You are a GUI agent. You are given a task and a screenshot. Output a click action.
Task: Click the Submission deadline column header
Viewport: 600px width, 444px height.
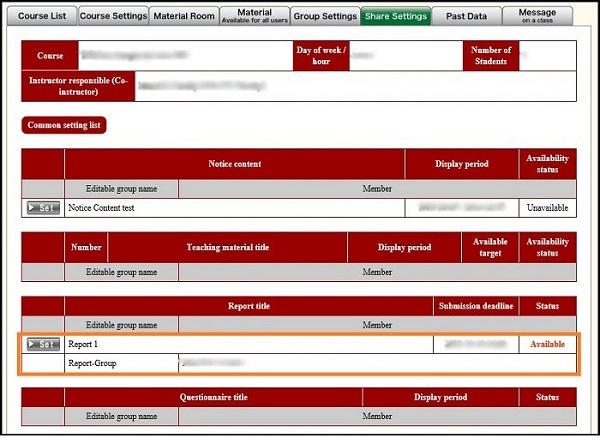[475, 305]
